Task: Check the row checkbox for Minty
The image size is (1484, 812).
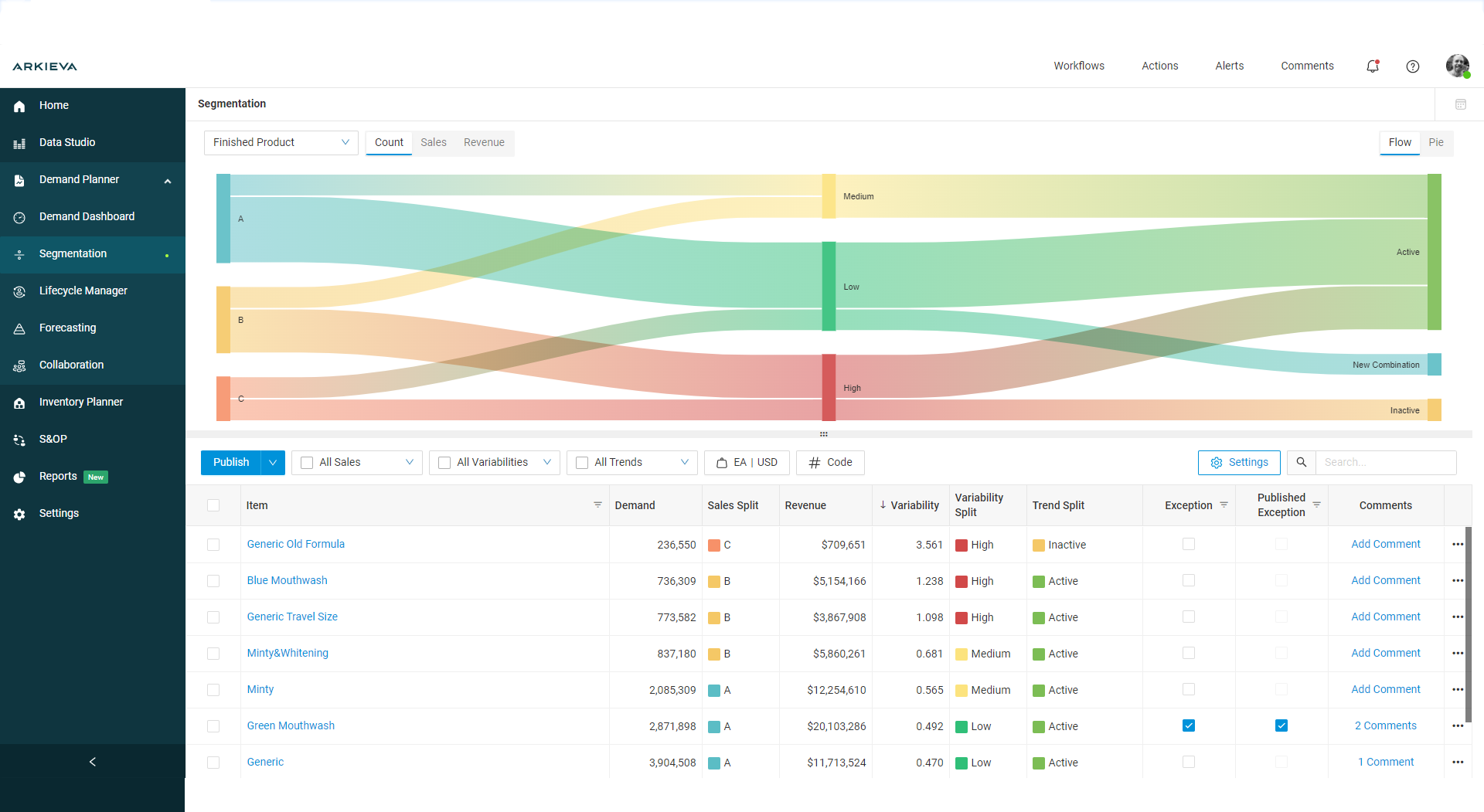Action: click(213, 689)
